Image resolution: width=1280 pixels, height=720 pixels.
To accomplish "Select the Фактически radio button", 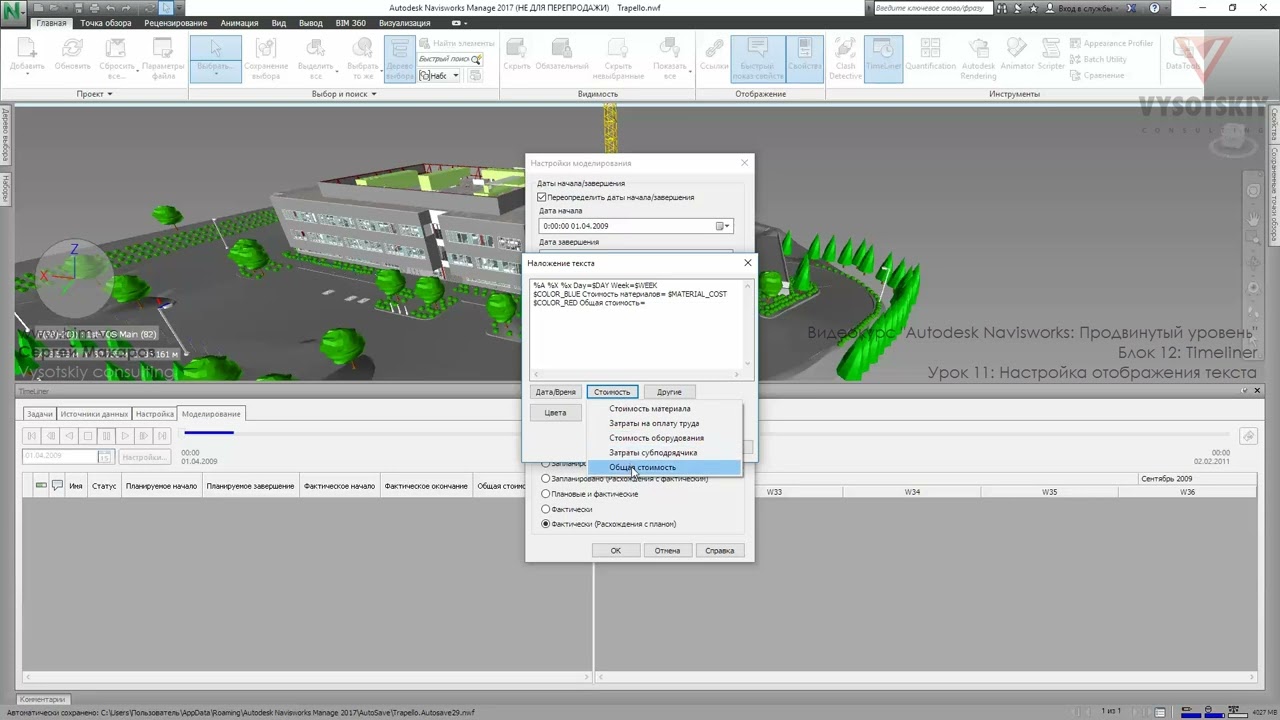I will 546,509.
